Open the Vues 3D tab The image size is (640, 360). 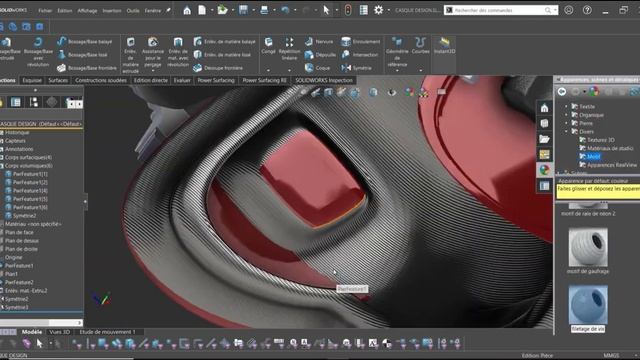(60, 332)
